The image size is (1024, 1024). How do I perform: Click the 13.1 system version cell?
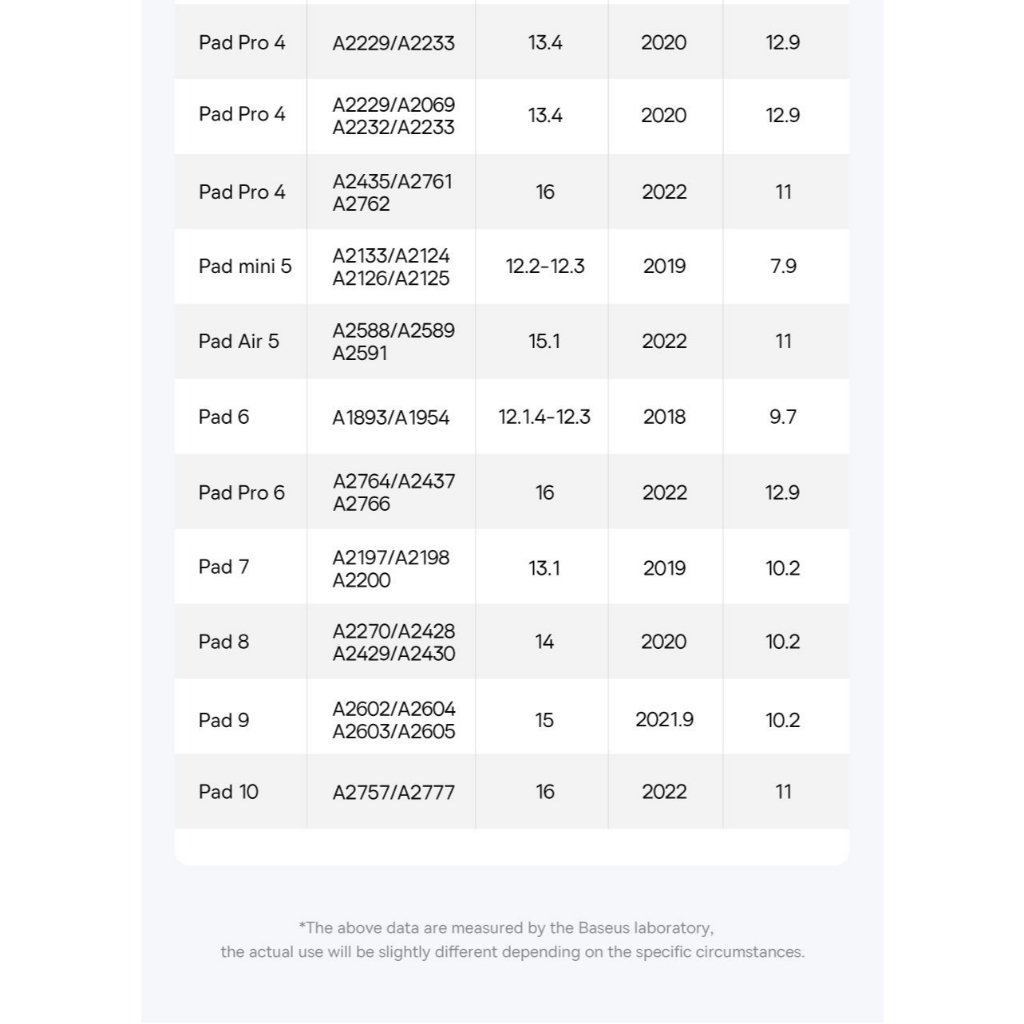[544, 568]
